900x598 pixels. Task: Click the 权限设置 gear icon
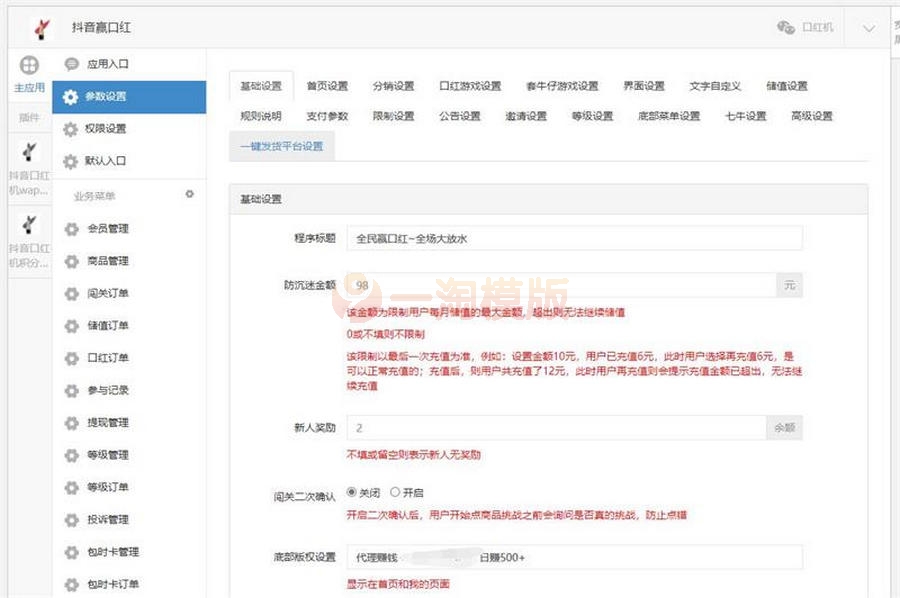tap(70, 129)
